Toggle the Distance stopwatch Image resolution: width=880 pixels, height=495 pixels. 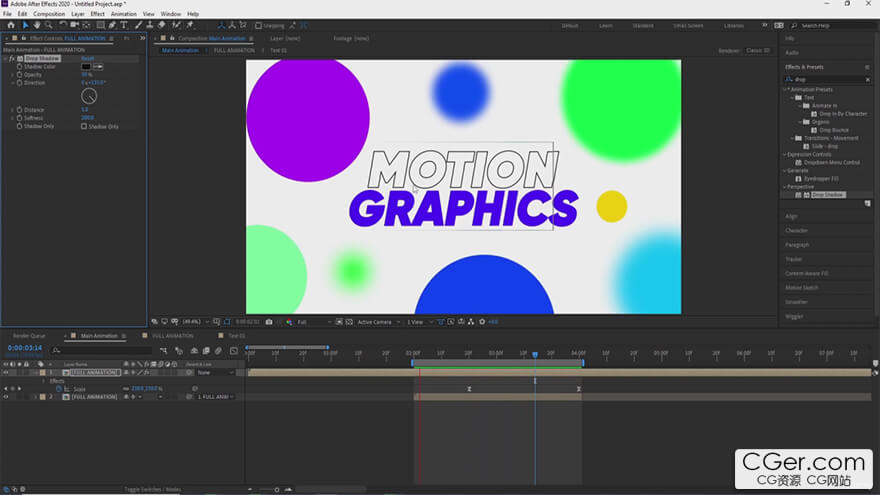(x=20, y=110)
